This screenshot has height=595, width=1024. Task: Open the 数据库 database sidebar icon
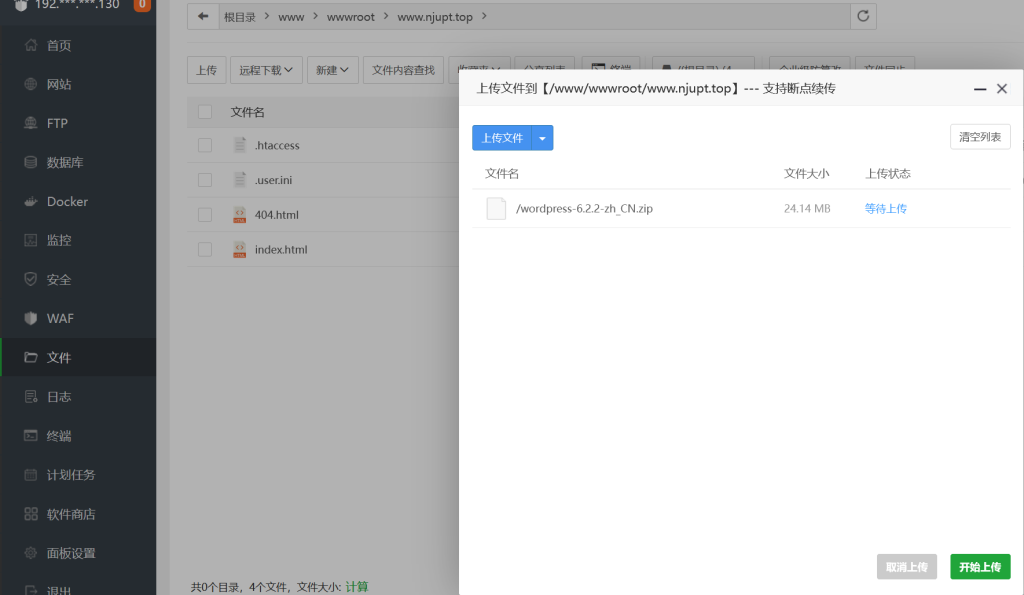[30, 163]
